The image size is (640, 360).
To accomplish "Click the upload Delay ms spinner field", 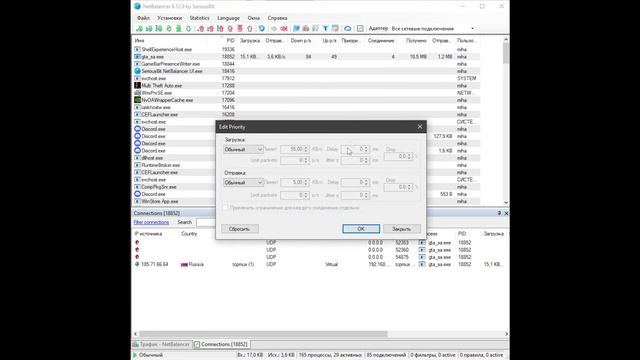I will [355, 182].
